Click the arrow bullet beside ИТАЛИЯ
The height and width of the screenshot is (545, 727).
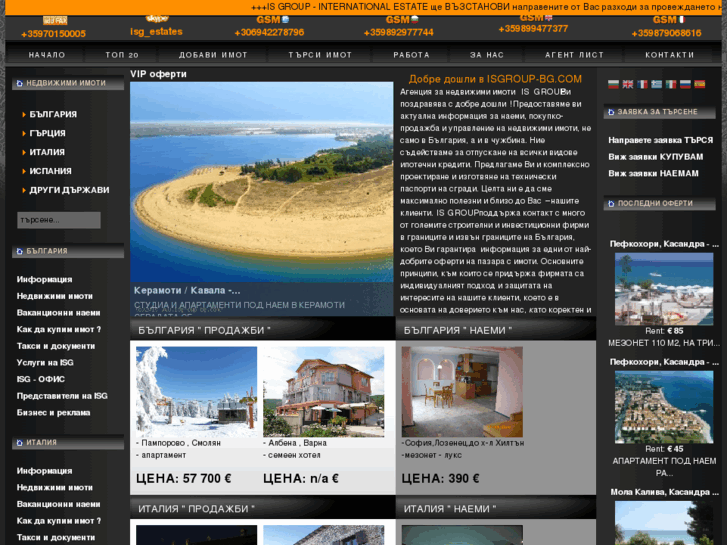[x=24, y=153]
